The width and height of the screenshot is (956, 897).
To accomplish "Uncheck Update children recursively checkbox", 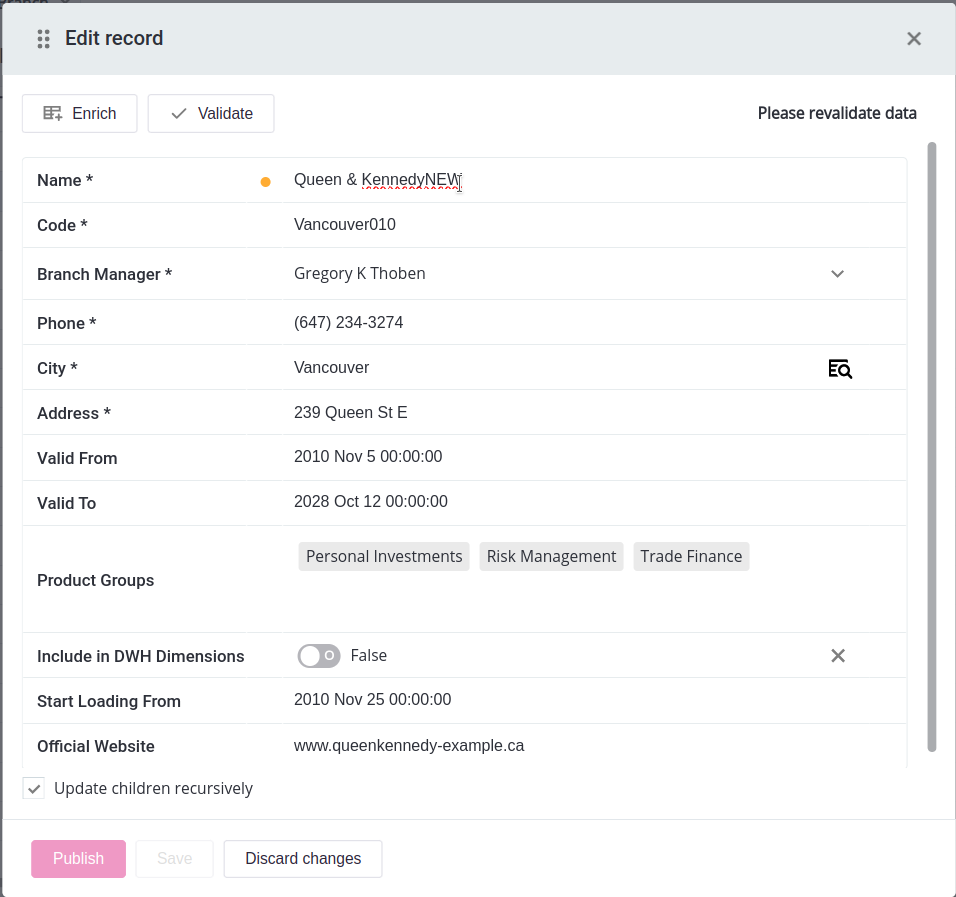I will (x=34, y=788).
